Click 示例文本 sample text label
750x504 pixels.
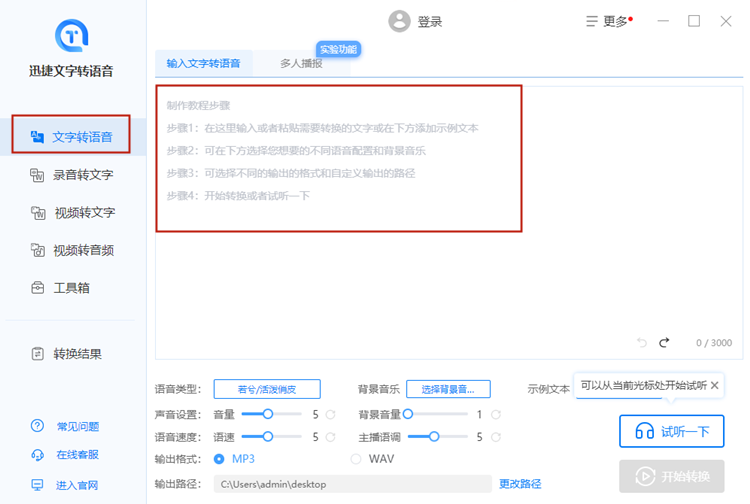[x=548, y=389]
